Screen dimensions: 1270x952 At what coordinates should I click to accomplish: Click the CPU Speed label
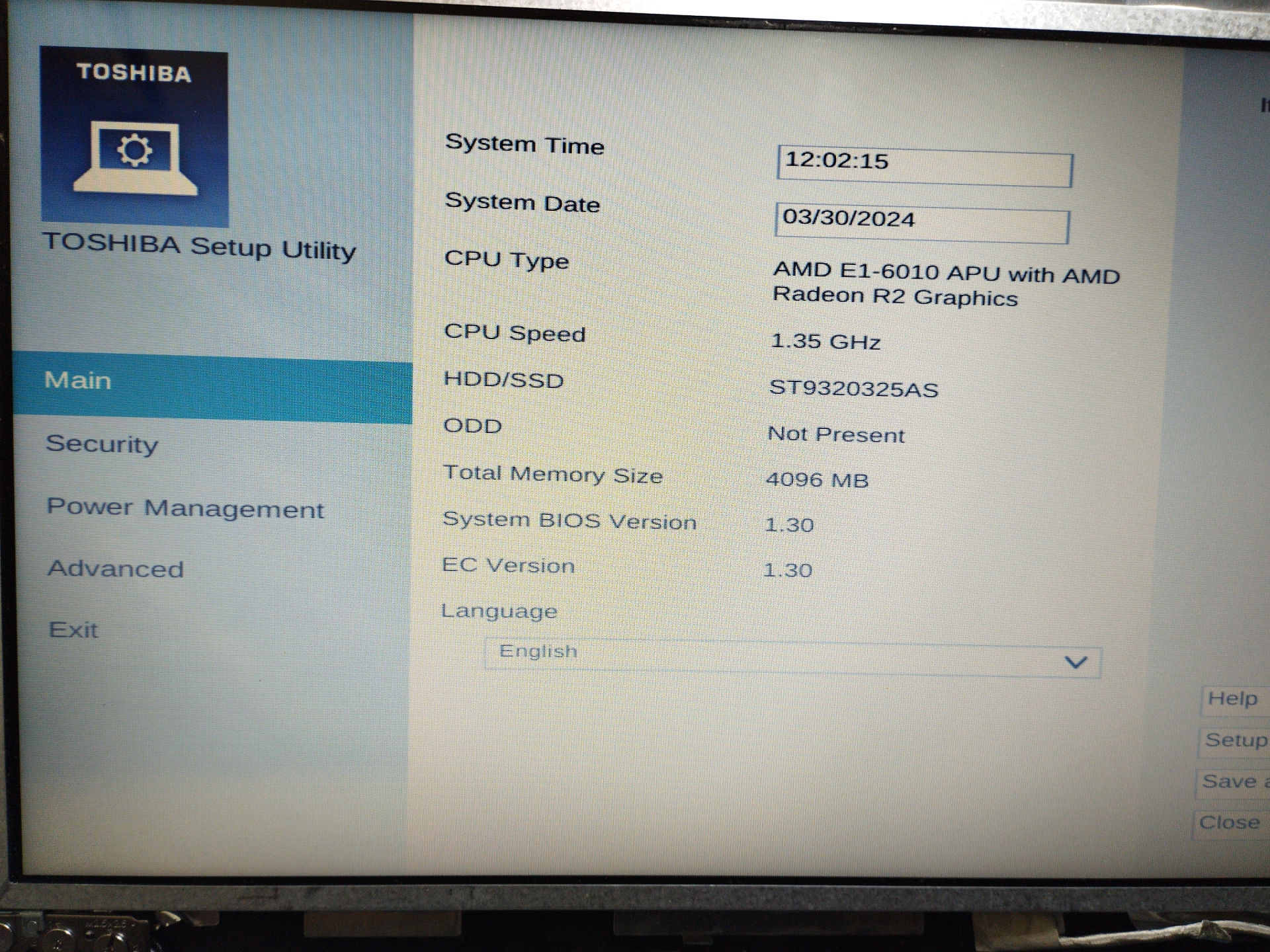pos(515,333)
